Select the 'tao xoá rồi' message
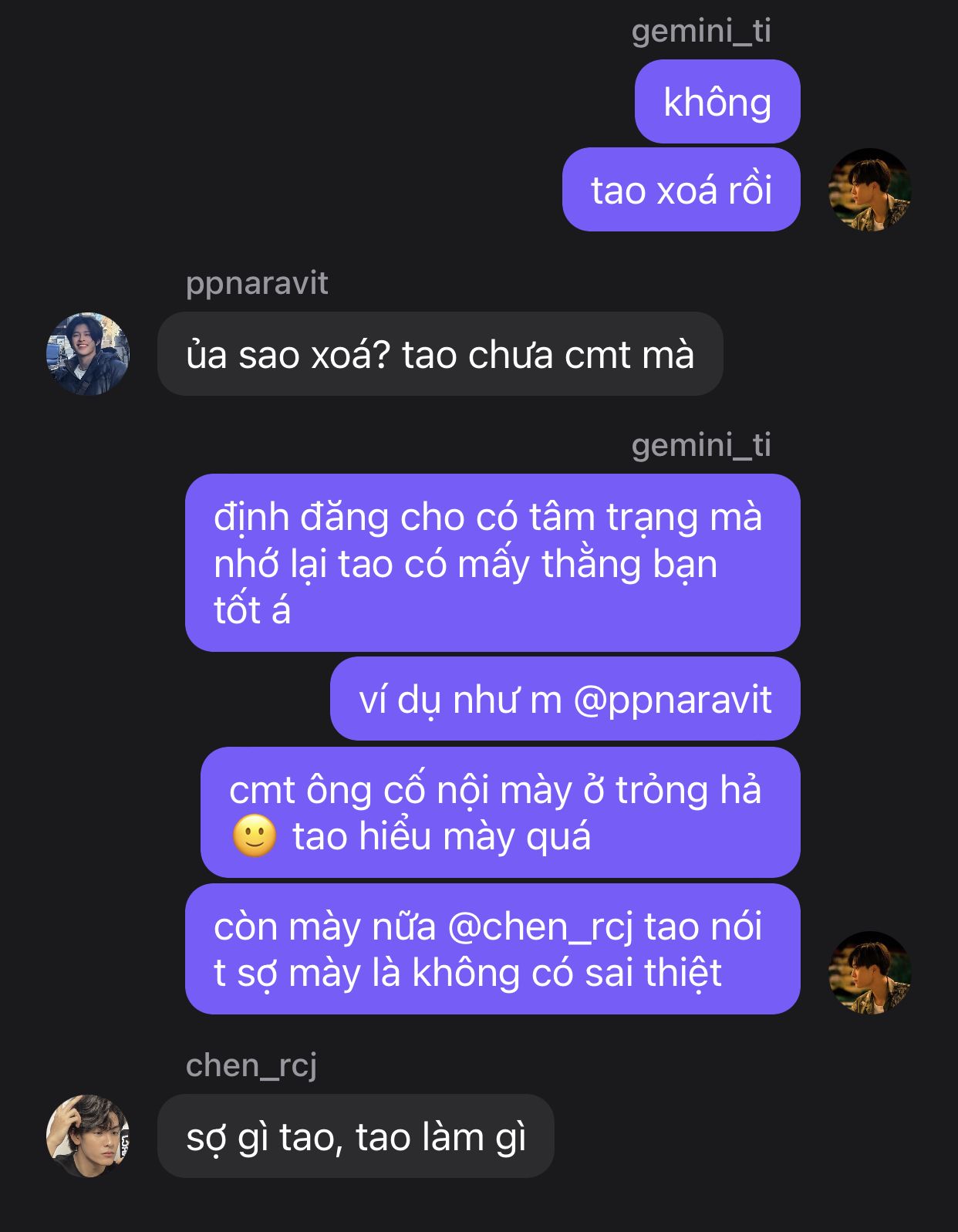 tap(681, 189)
